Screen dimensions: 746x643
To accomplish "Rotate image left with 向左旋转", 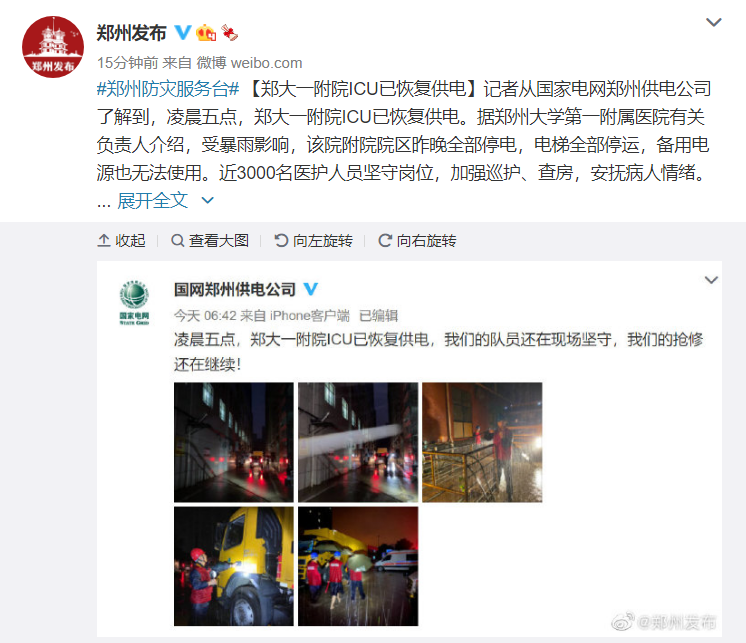I will (x=314, y=241).
